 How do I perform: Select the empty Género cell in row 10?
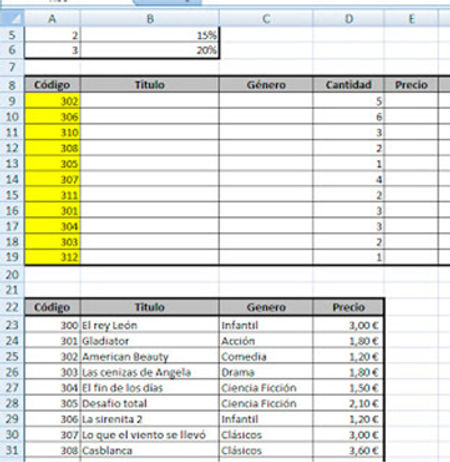(266, 116)
